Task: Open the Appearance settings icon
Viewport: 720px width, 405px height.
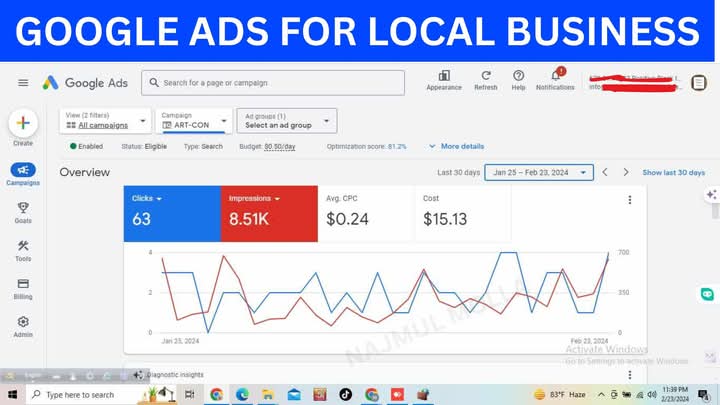Action: [x=444, y=76]
